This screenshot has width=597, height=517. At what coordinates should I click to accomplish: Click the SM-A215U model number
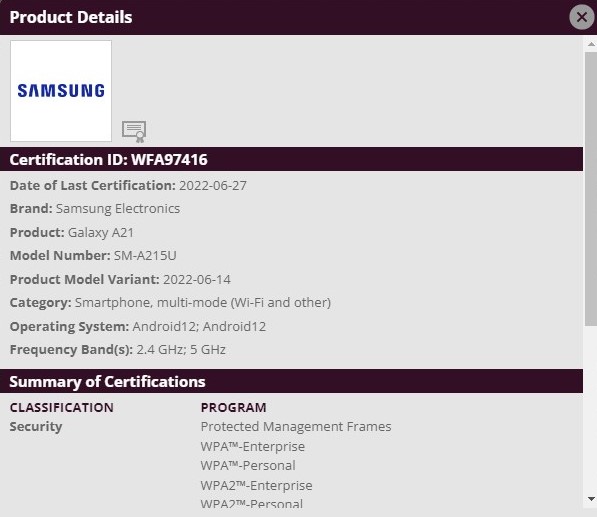(145, 255)
